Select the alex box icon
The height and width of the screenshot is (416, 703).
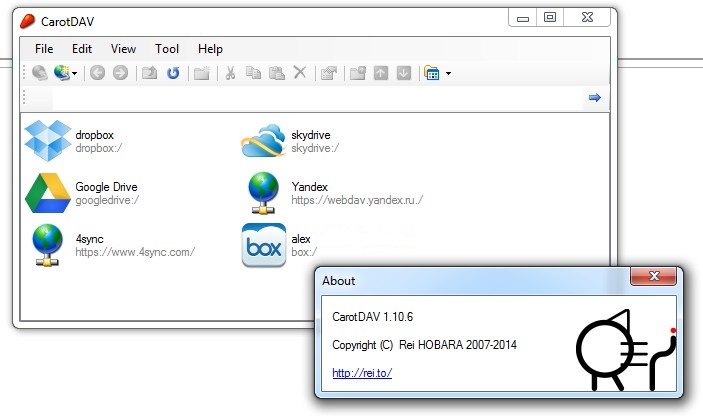click(x=264, y=245)
